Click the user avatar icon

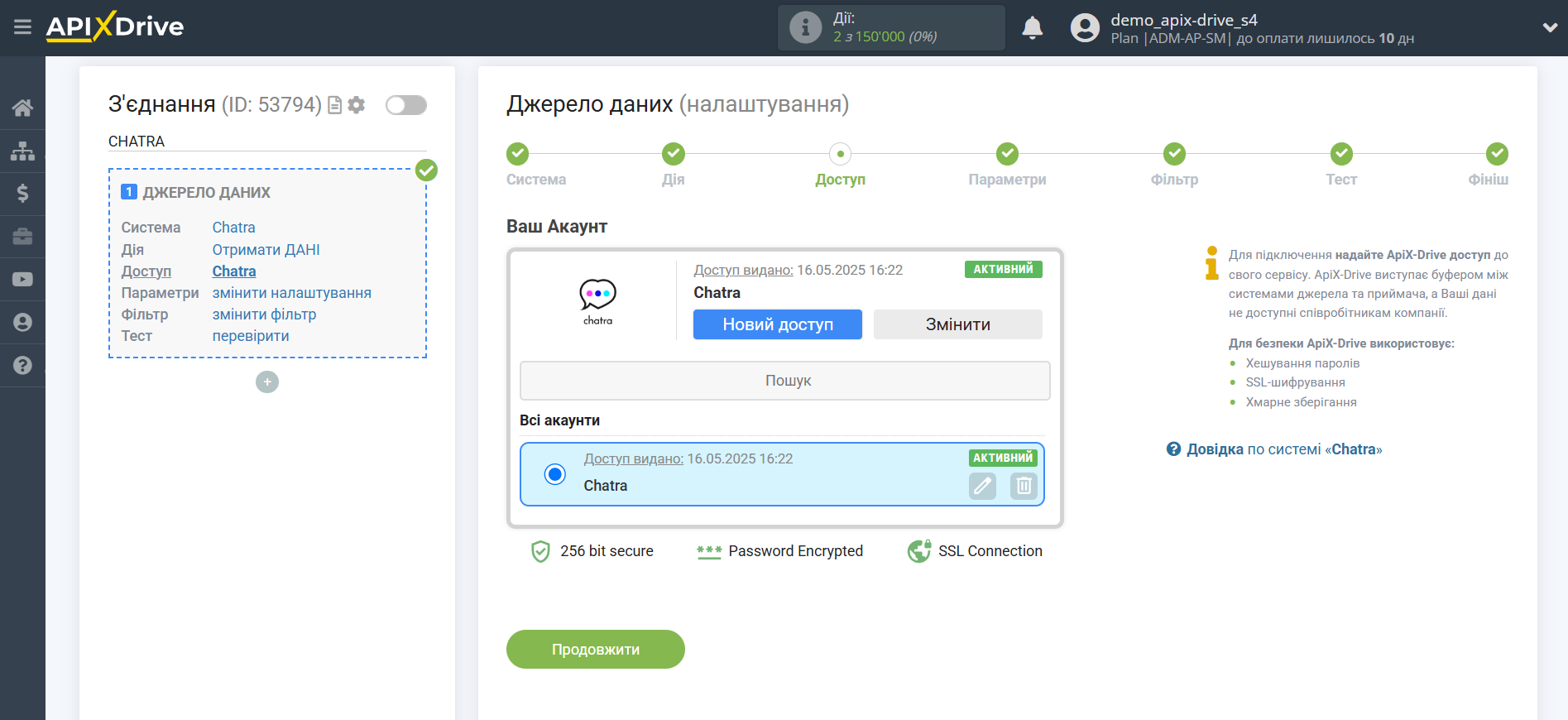pos(1085,28)
